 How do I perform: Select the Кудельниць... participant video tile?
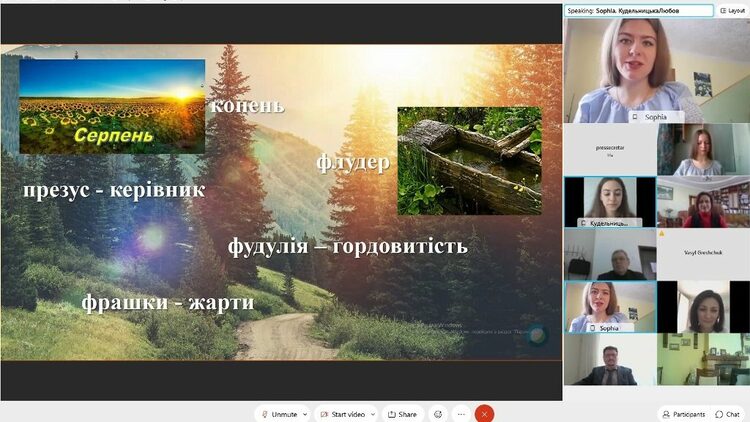[610, 201]
